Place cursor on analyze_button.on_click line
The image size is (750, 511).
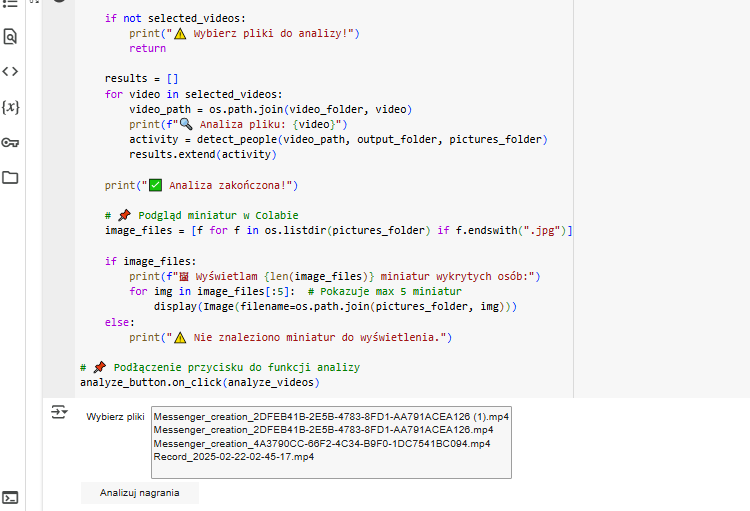[199, 382]
